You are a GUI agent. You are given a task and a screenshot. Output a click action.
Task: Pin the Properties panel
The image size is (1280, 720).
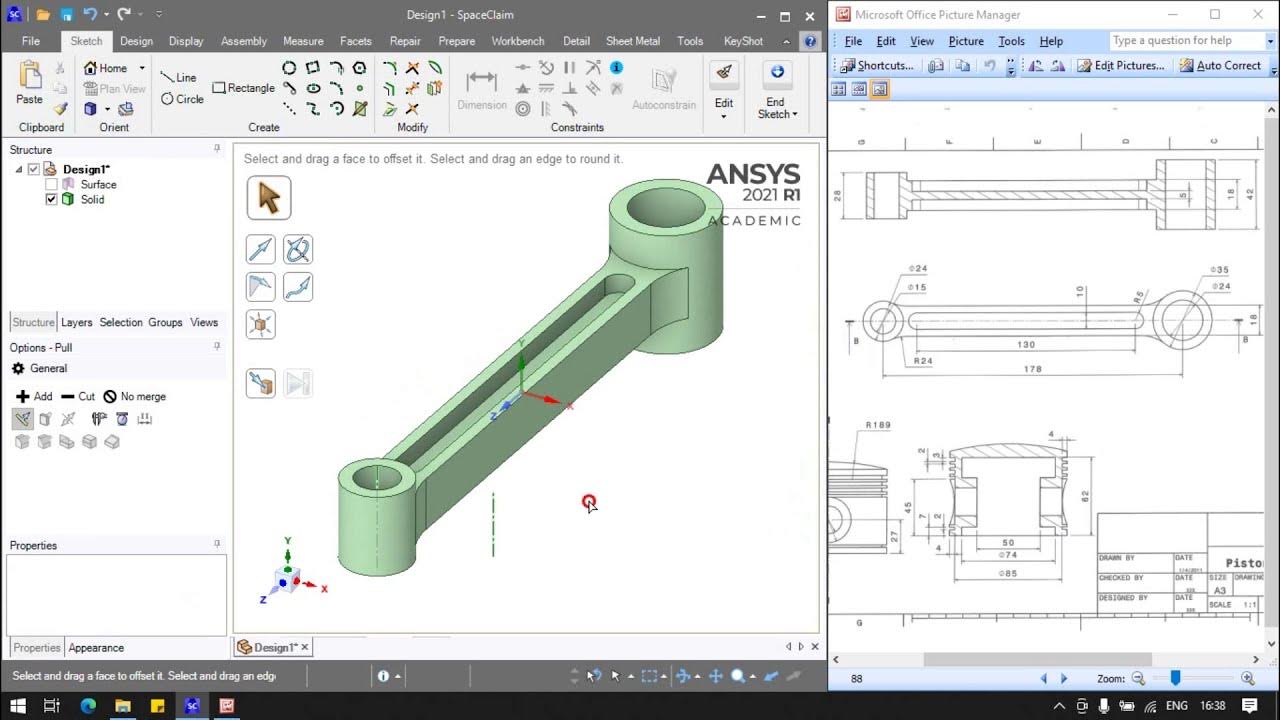click(217, 545)
